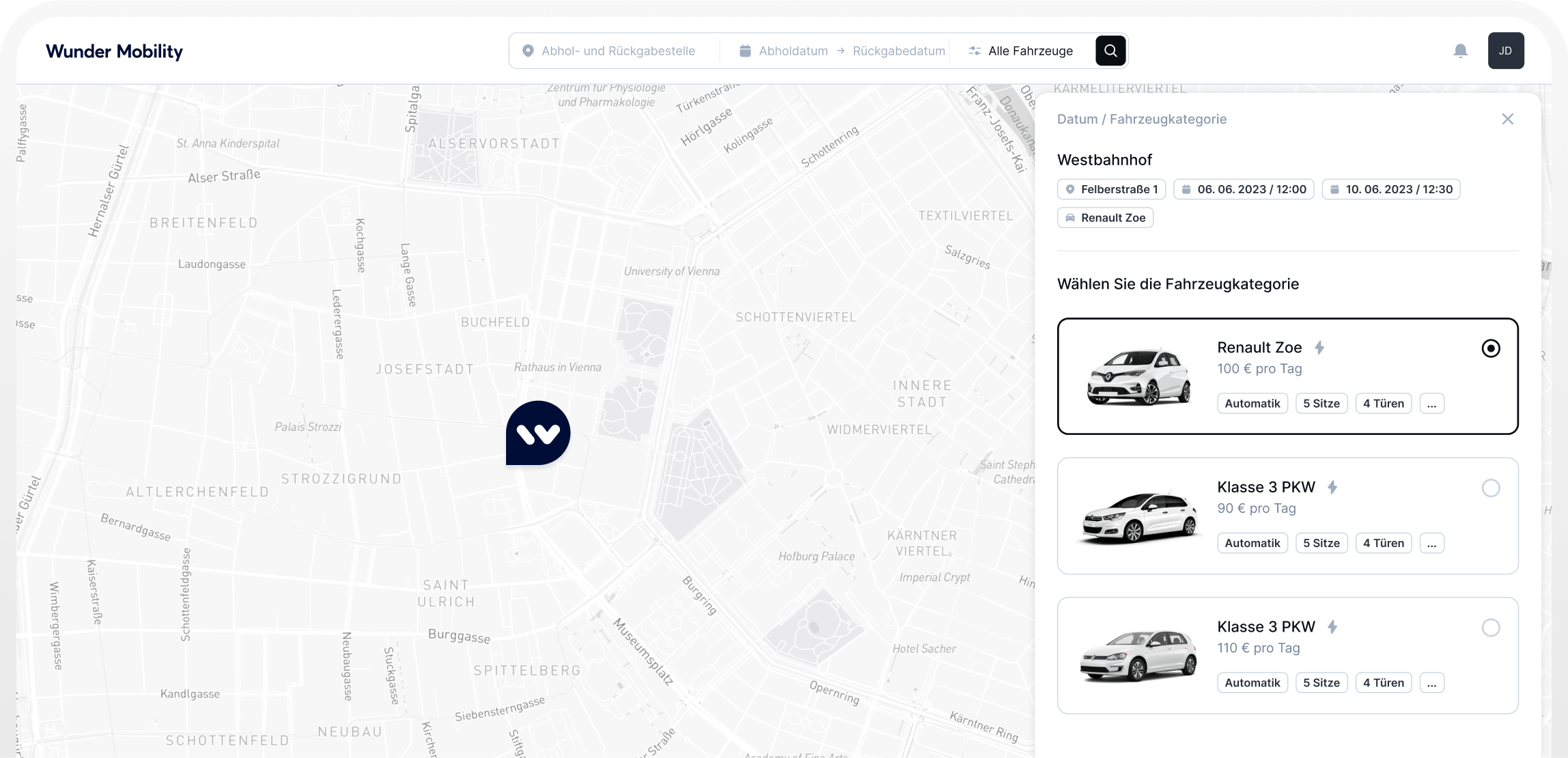
Task: Expand more features on Renault Zoe card
Action: click(x=1431, y=404)
